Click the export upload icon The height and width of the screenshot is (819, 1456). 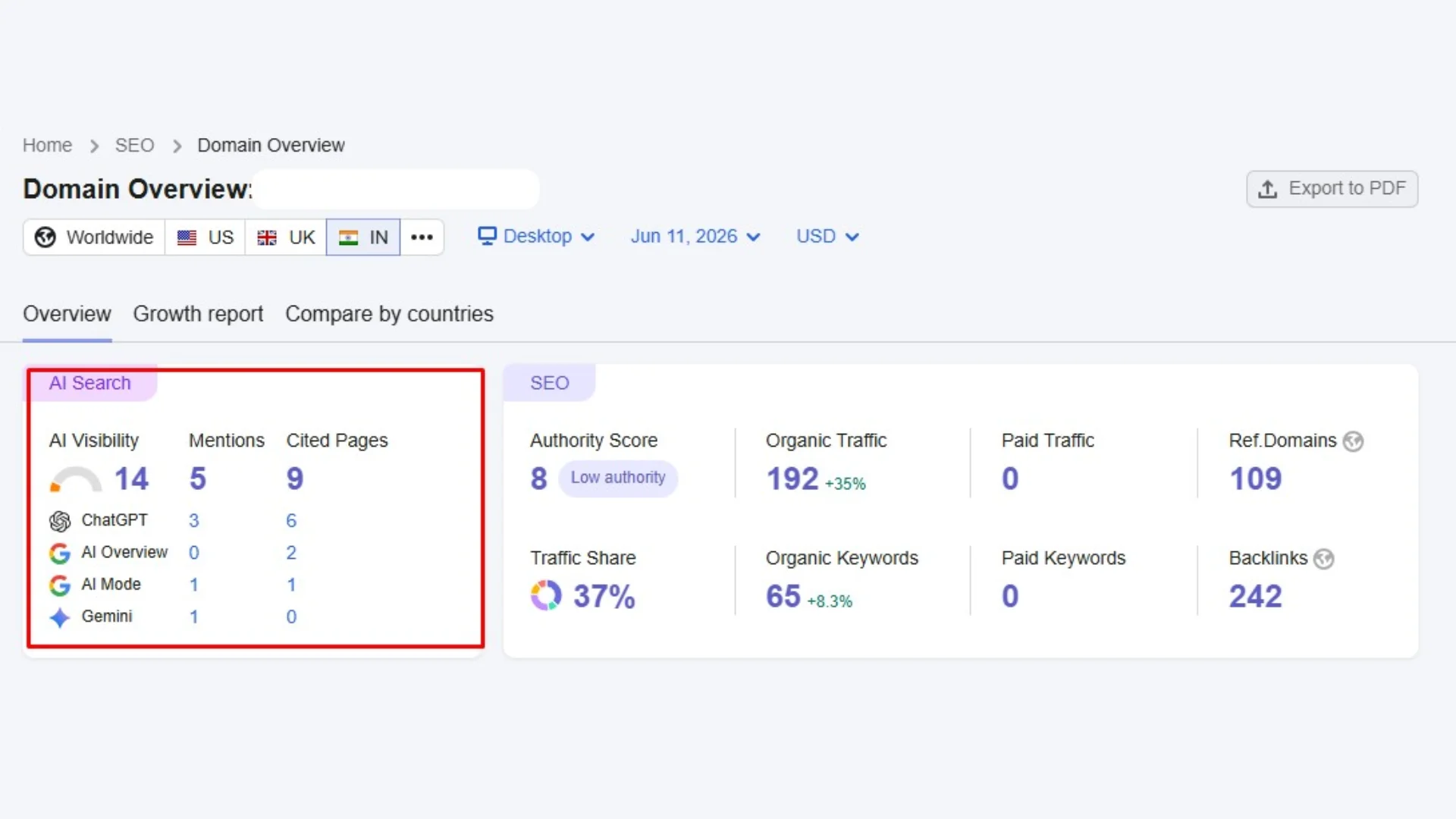[x=1267, y=189]
